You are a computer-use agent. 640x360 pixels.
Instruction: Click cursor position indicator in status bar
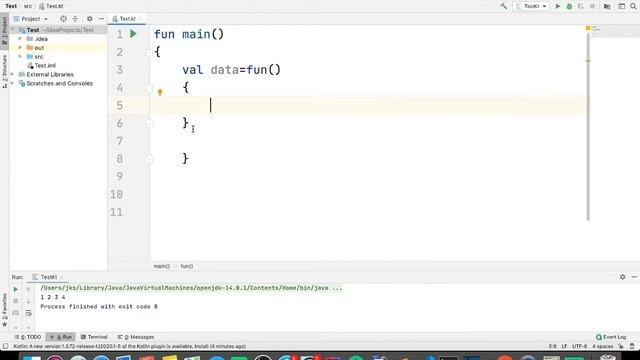(552, 347)
